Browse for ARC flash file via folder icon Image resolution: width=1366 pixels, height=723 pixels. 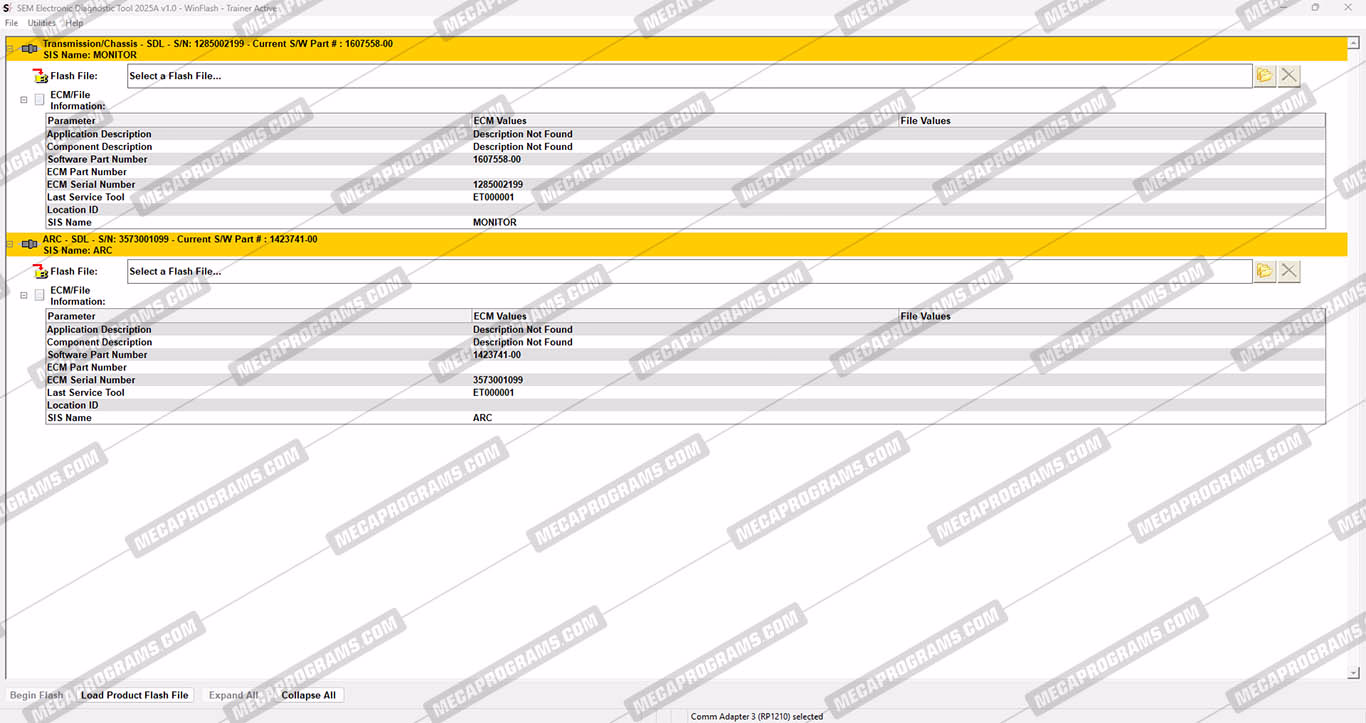pos(1264,271)
